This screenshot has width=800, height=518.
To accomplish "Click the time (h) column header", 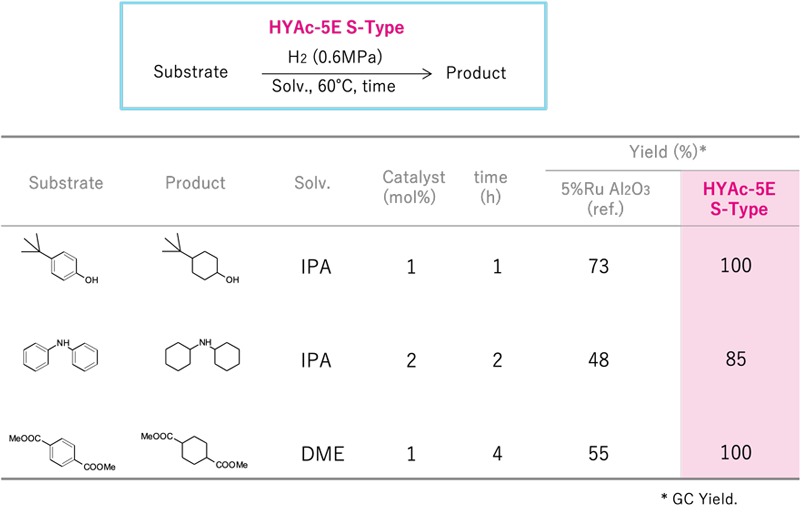I will pos(490,187).
